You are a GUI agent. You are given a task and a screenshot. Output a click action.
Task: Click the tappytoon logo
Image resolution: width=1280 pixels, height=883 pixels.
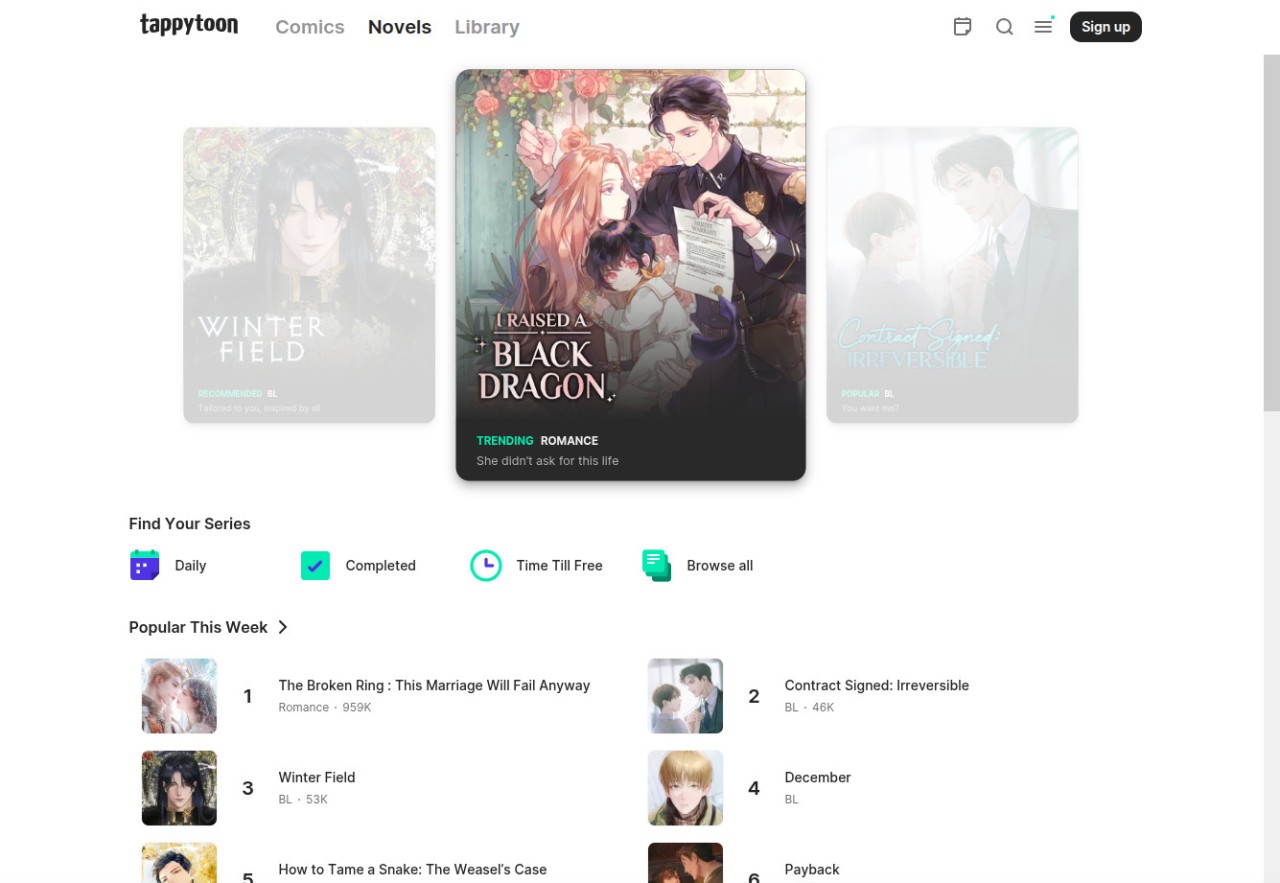[x=189, y=26]
